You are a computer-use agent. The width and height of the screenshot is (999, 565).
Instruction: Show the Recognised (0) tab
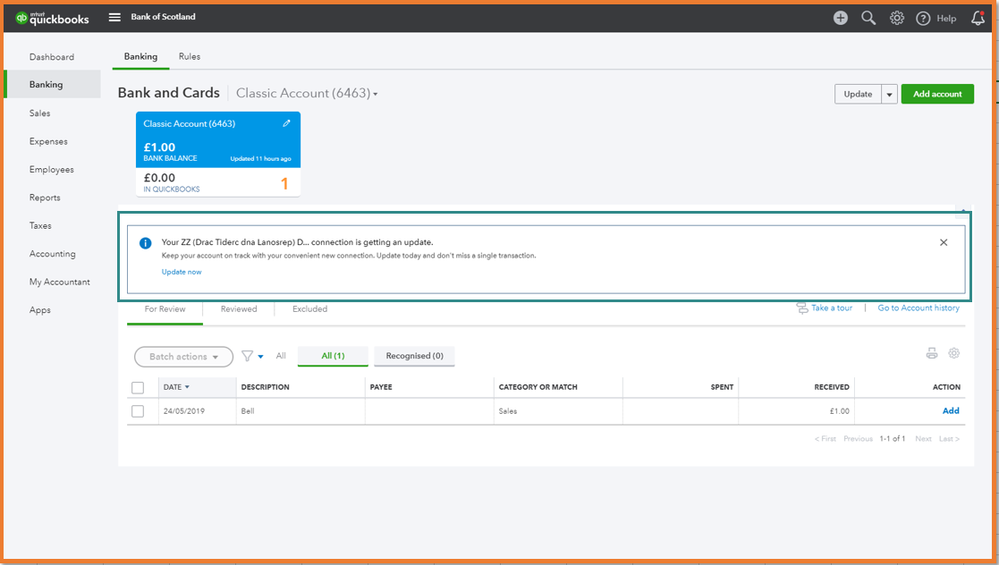point(414,356)
